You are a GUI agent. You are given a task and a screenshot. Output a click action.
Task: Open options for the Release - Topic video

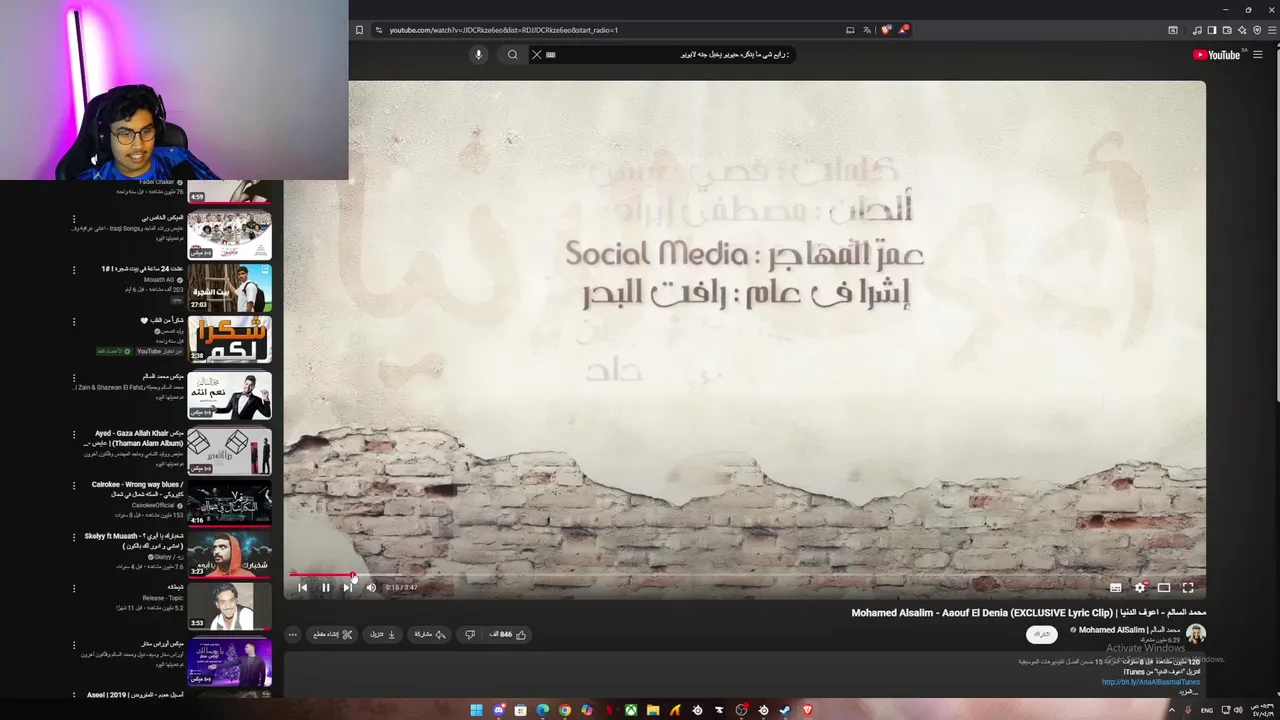click(x=73, y=588)
